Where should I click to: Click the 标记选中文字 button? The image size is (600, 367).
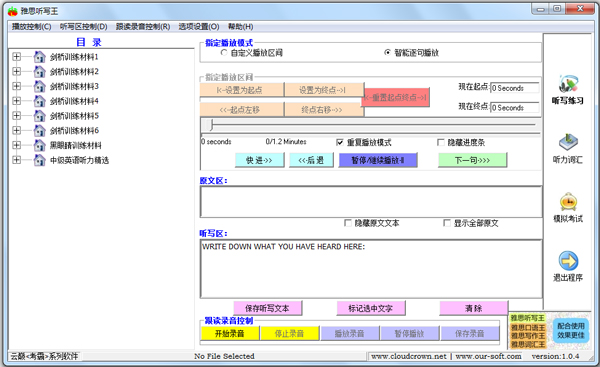coord(370,308)
